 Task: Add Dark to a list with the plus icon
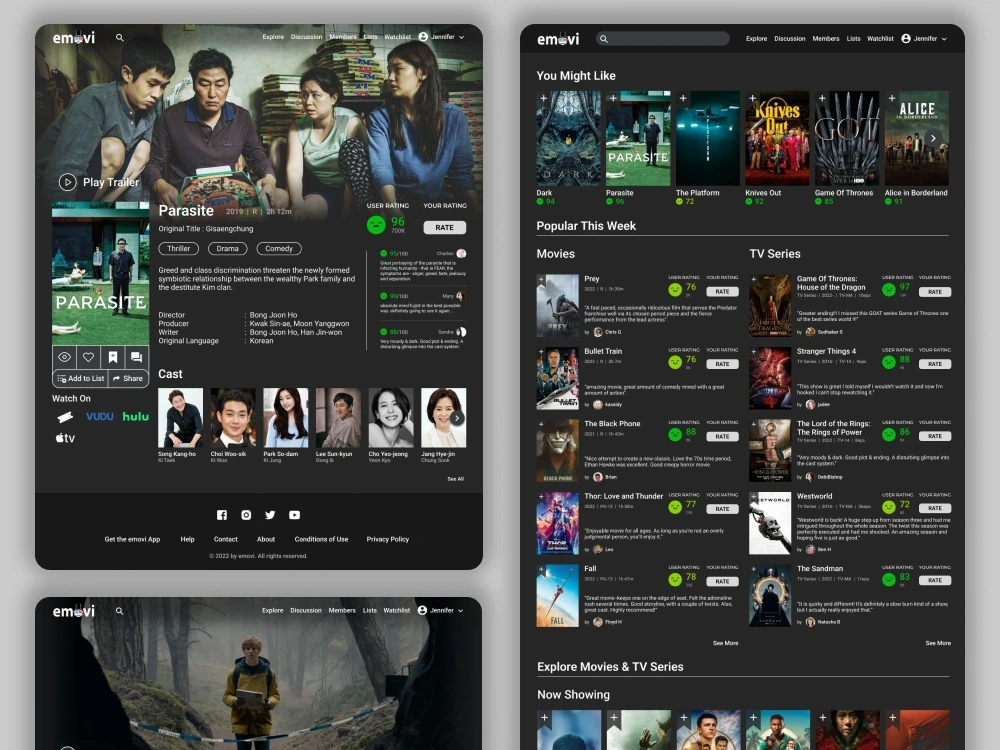543,98
